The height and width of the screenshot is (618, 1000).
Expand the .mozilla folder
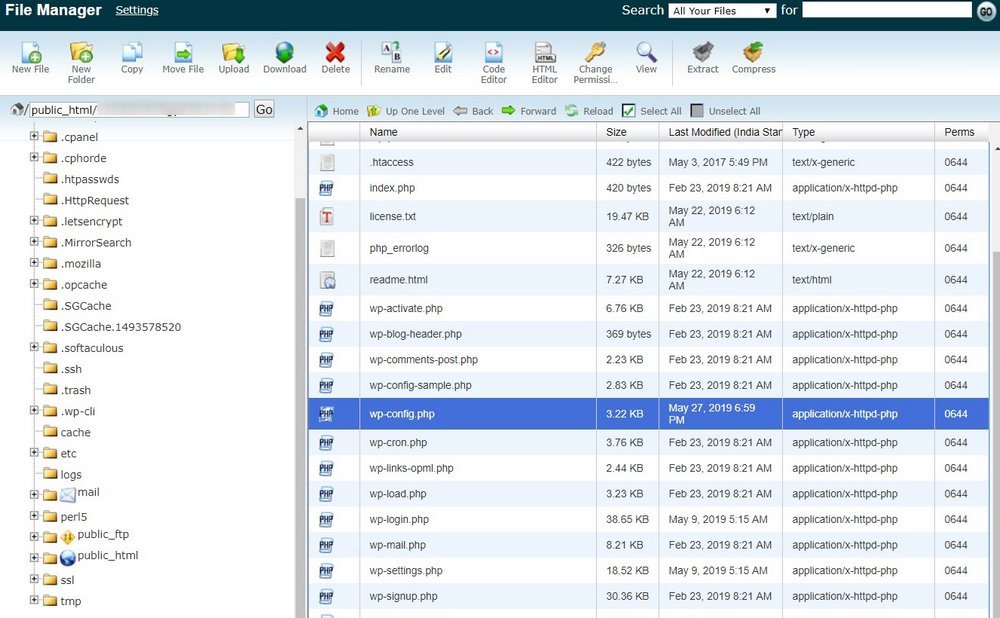click(x=34, y=262)
